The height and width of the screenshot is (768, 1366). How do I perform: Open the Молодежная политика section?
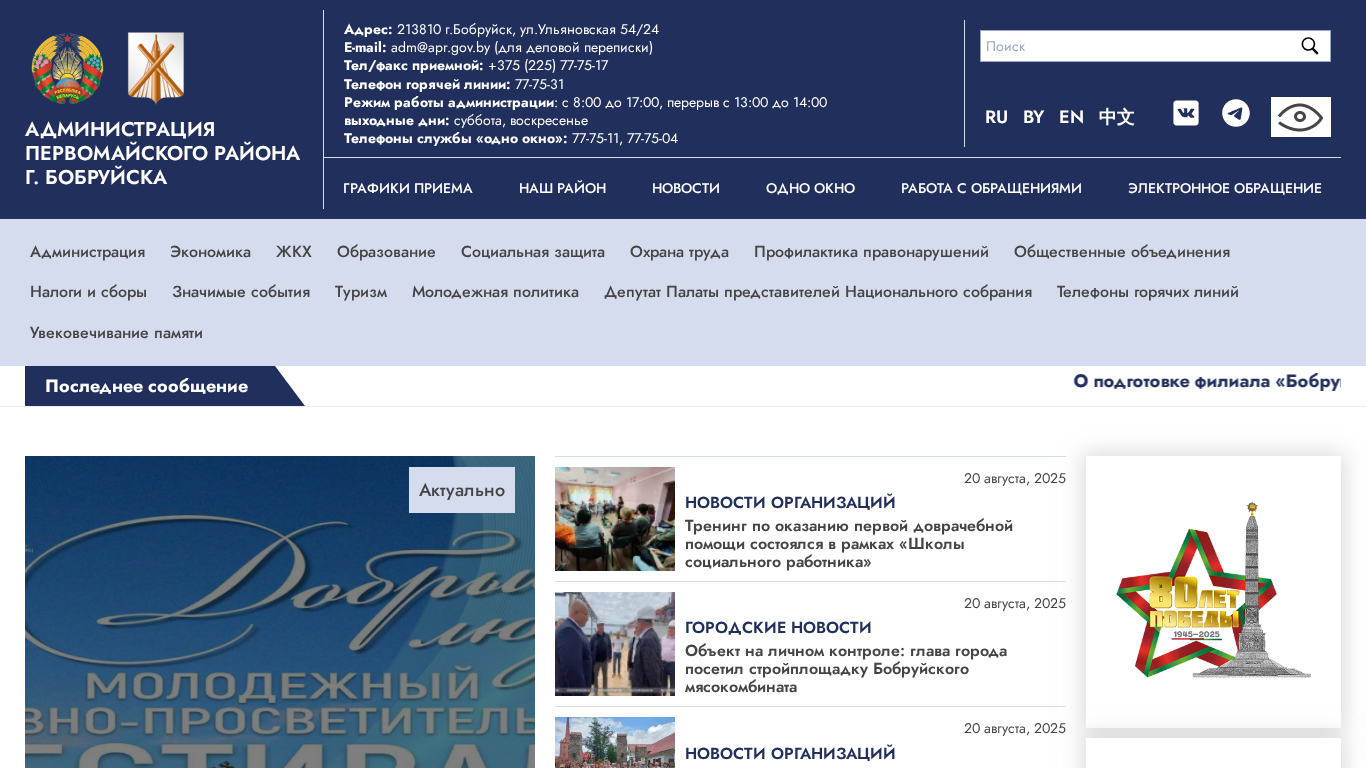tap(495, 292)
